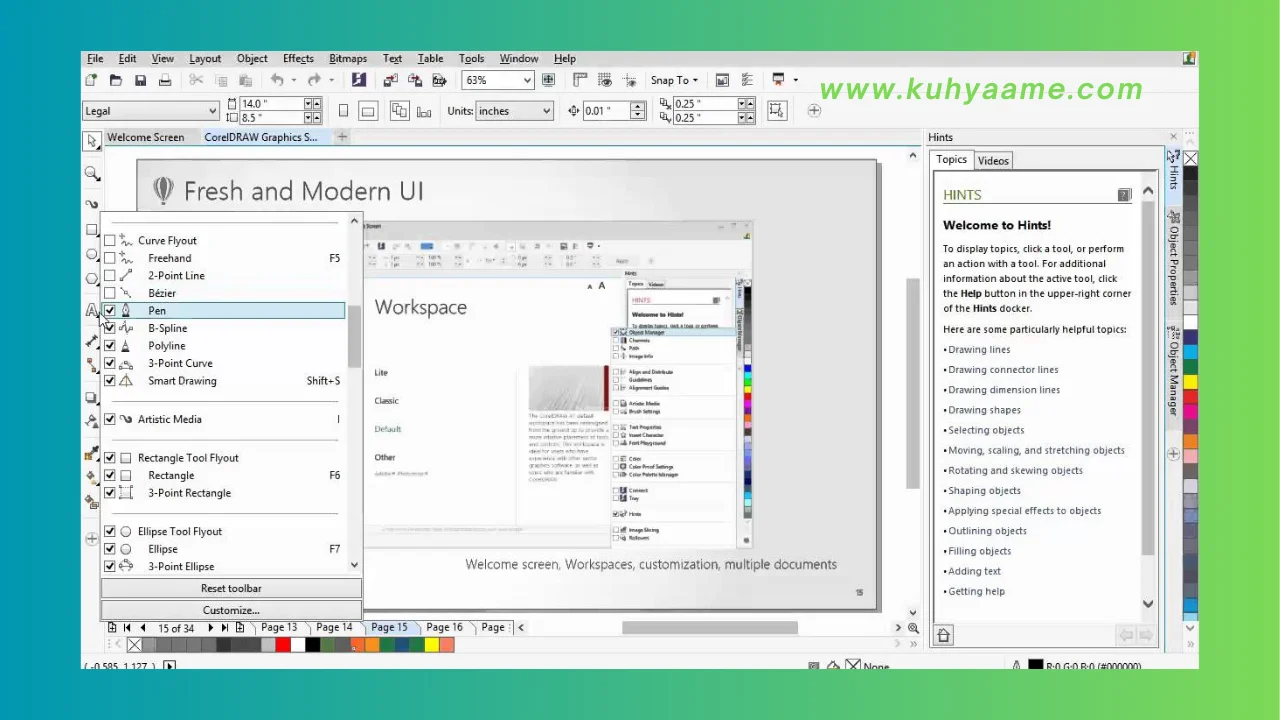Click the New document icon
Image resolution: width=1280 pixels, height=720 pixels.
92,80
